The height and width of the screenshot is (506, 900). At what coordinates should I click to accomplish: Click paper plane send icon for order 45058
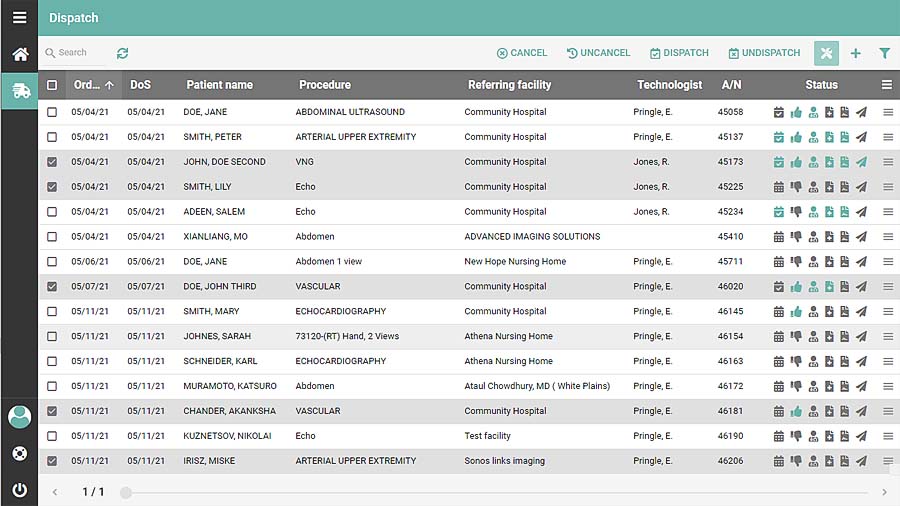click(861, 112)
